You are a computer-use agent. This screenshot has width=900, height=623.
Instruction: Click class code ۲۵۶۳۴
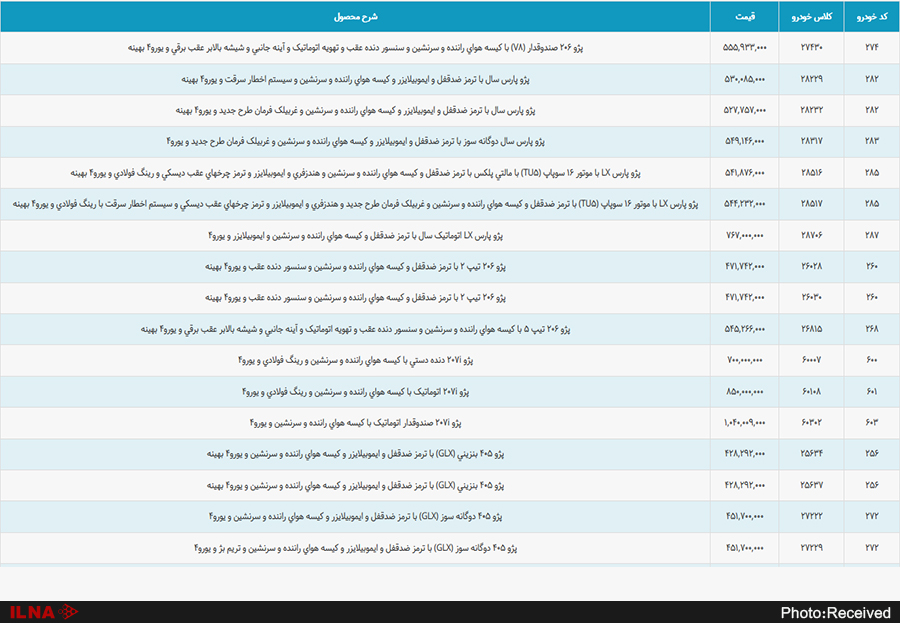coord(812,454)
